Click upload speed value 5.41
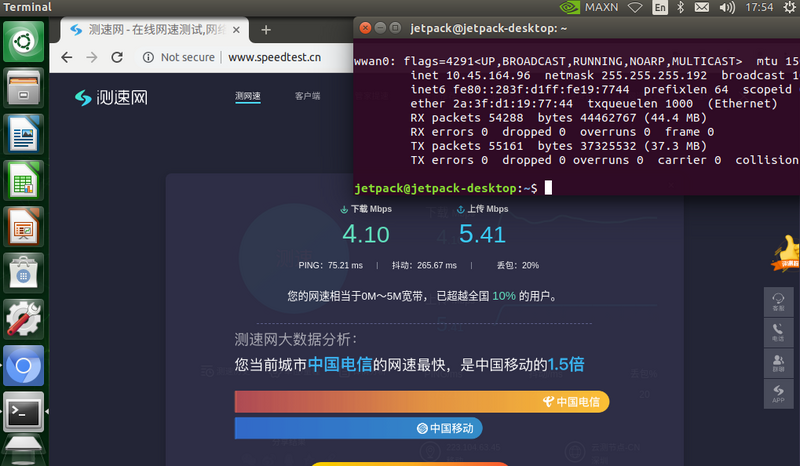 click(482, 234)
